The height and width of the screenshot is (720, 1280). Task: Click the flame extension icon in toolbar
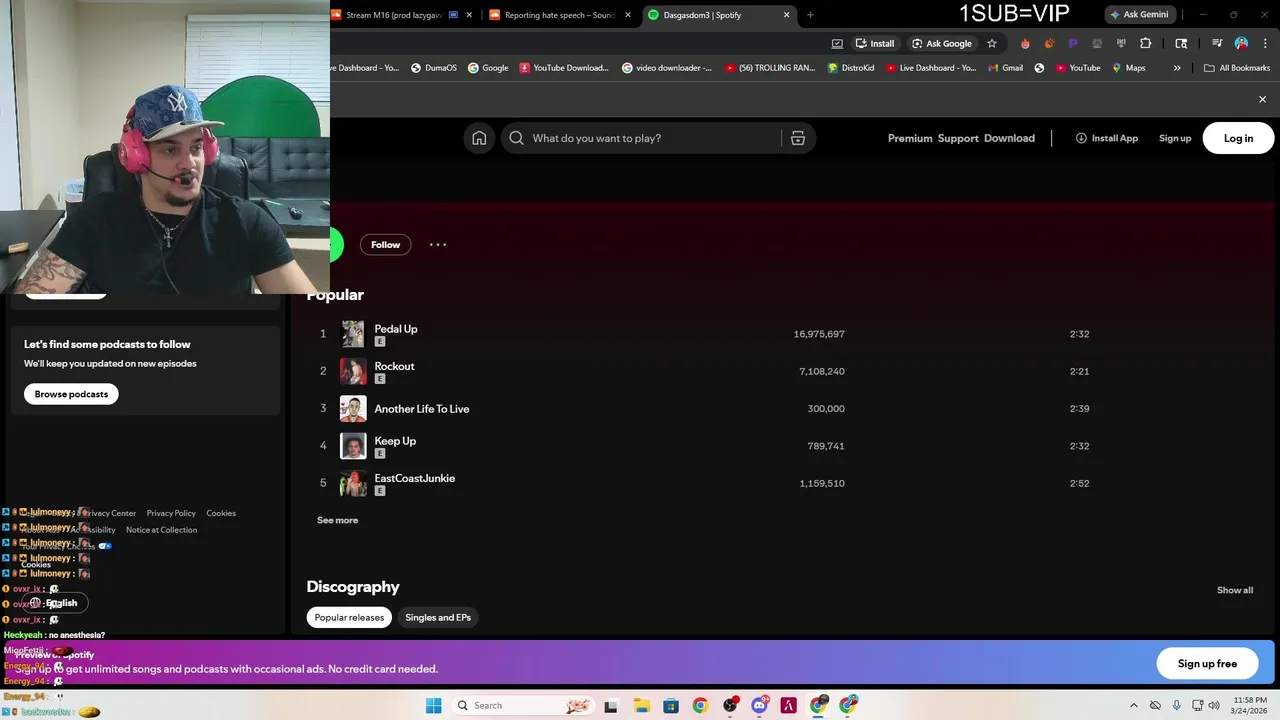1025,43
